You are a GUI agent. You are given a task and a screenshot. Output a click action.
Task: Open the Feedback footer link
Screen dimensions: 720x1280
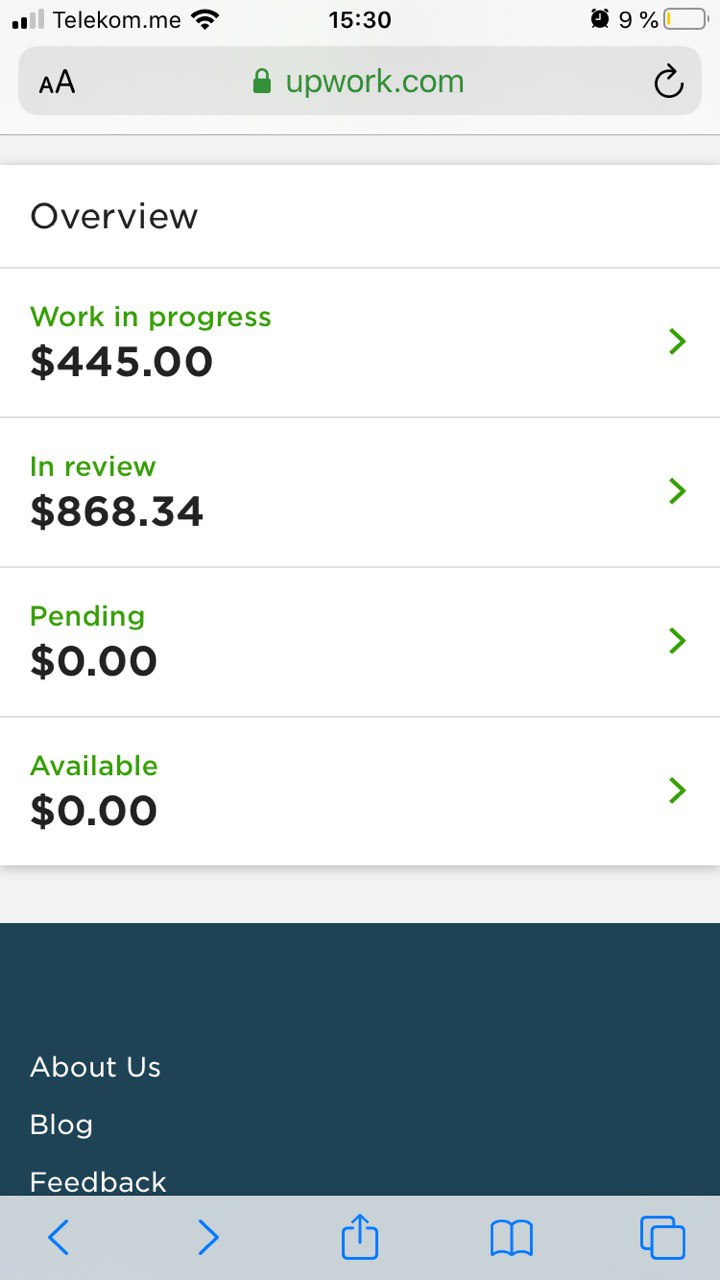tap(98, 1182)
